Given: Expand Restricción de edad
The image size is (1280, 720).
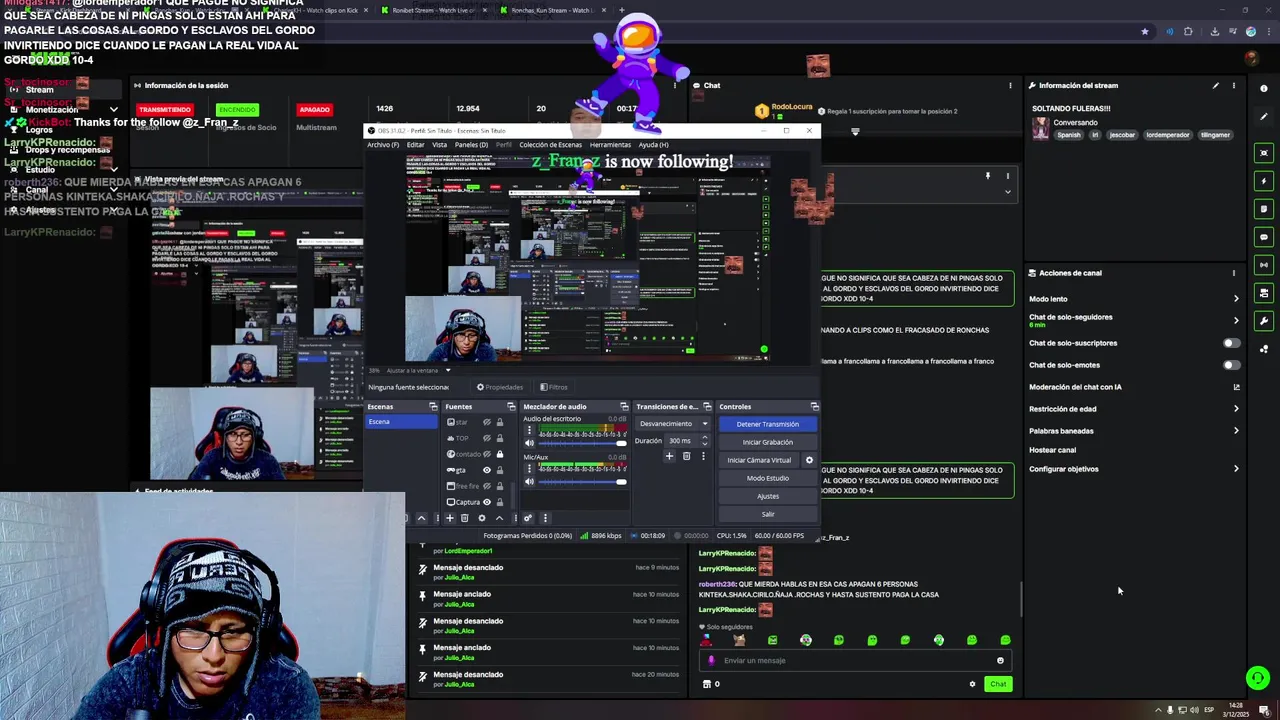Looking at the screenshot, I should 1236,409.
